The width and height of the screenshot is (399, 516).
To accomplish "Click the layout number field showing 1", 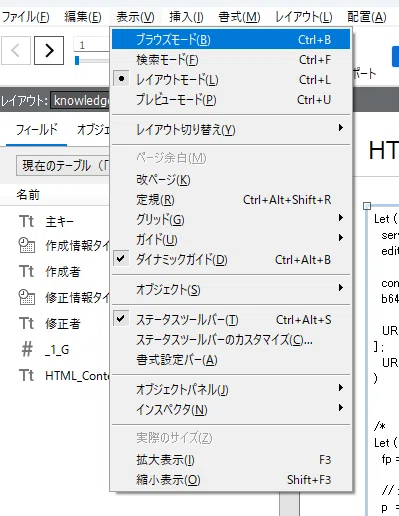I will [92, 45].
